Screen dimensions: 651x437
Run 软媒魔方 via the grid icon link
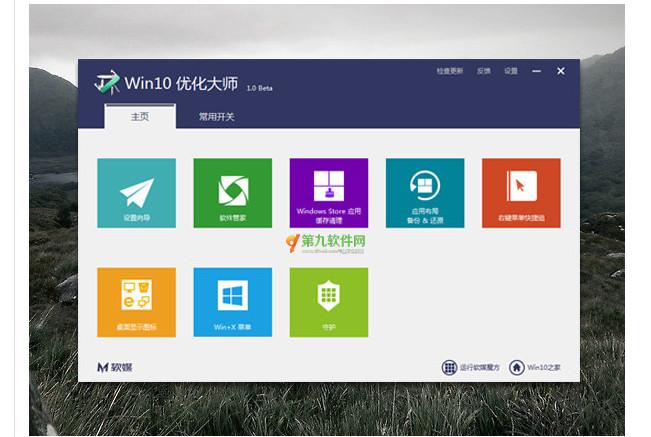(x=470, y=367)
